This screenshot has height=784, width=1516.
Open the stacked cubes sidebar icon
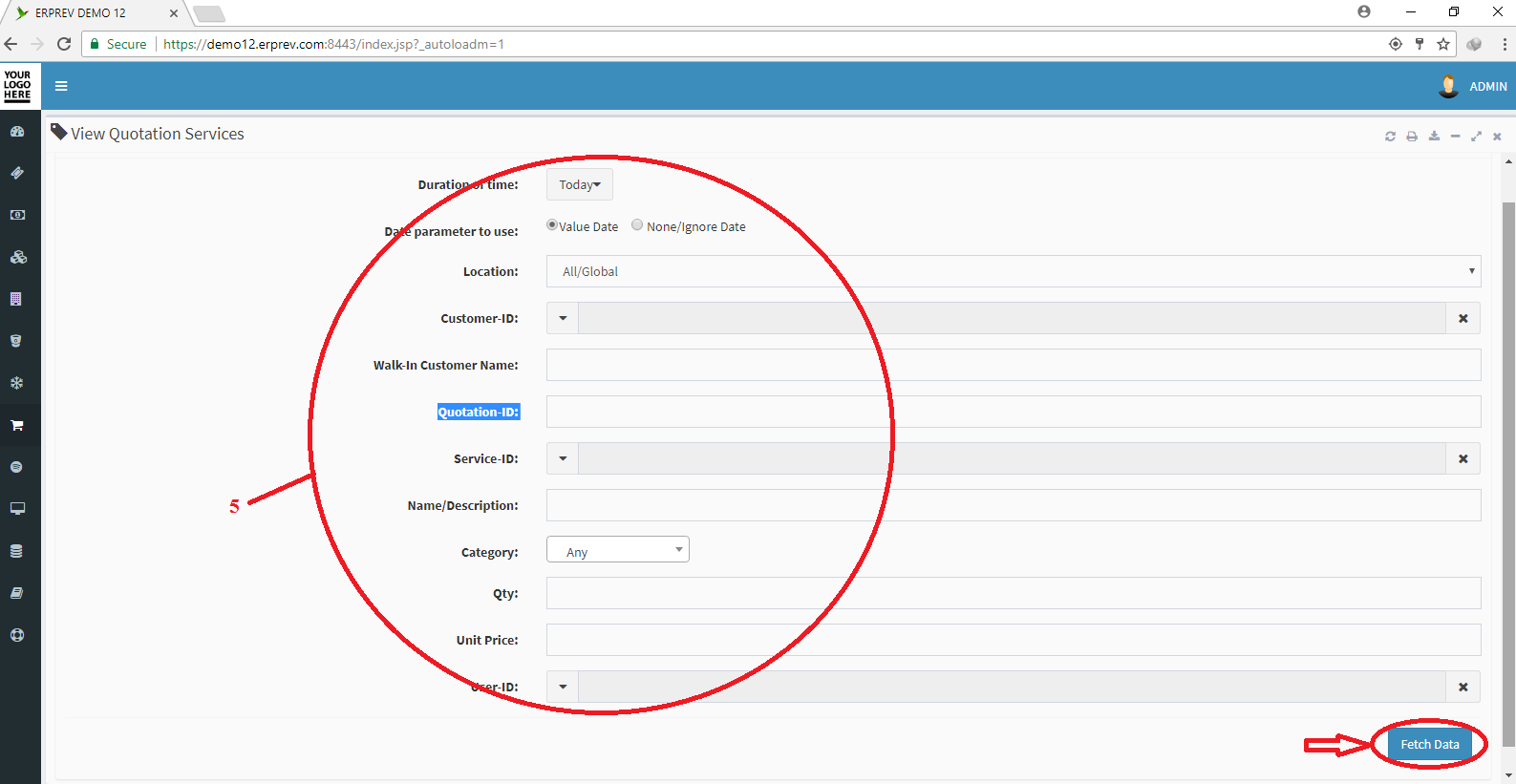(17, 257)
